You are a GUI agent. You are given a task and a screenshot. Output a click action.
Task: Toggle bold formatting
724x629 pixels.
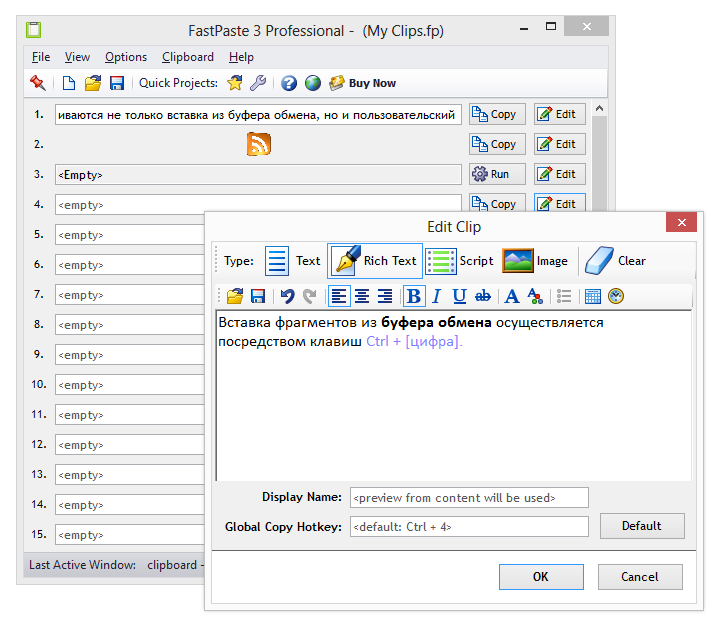pyautogui.click(x=414, y=296)
